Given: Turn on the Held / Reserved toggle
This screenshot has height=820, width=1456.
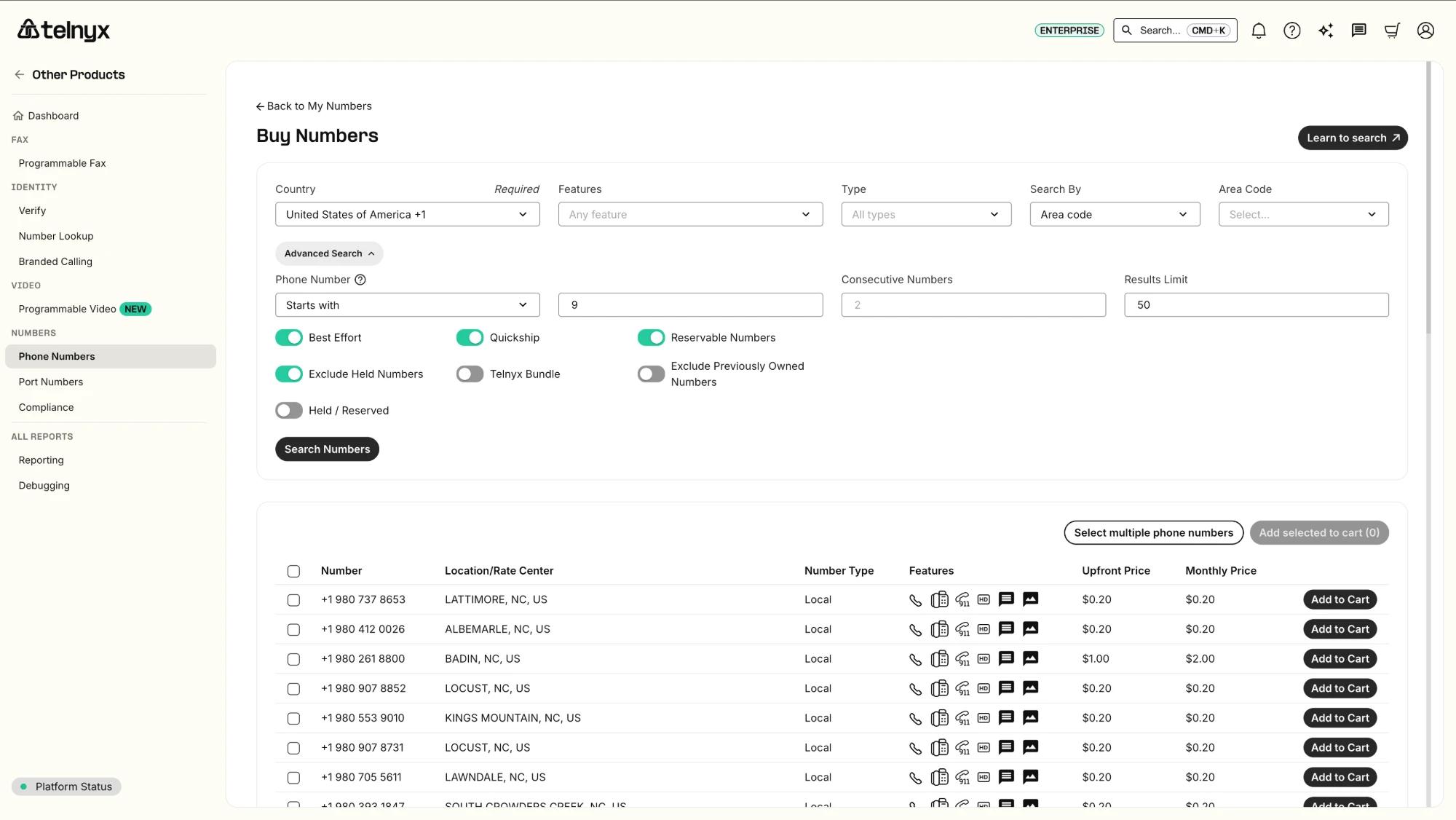Looking at the screenshot, I should click(x=289, y=411).
